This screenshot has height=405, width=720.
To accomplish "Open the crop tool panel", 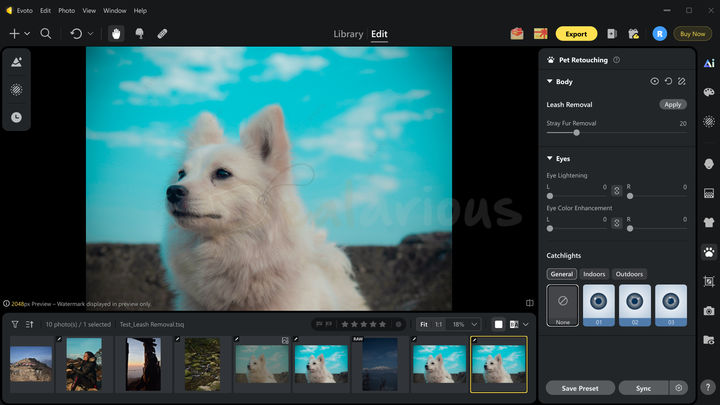I will pos(709,281).
